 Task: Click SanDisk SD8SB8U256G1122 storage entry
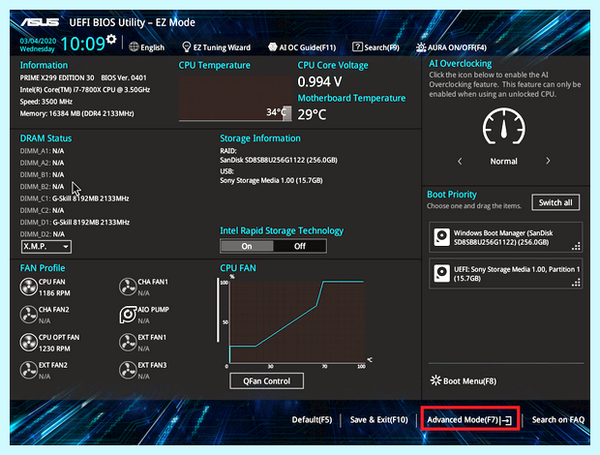point(279,160)
